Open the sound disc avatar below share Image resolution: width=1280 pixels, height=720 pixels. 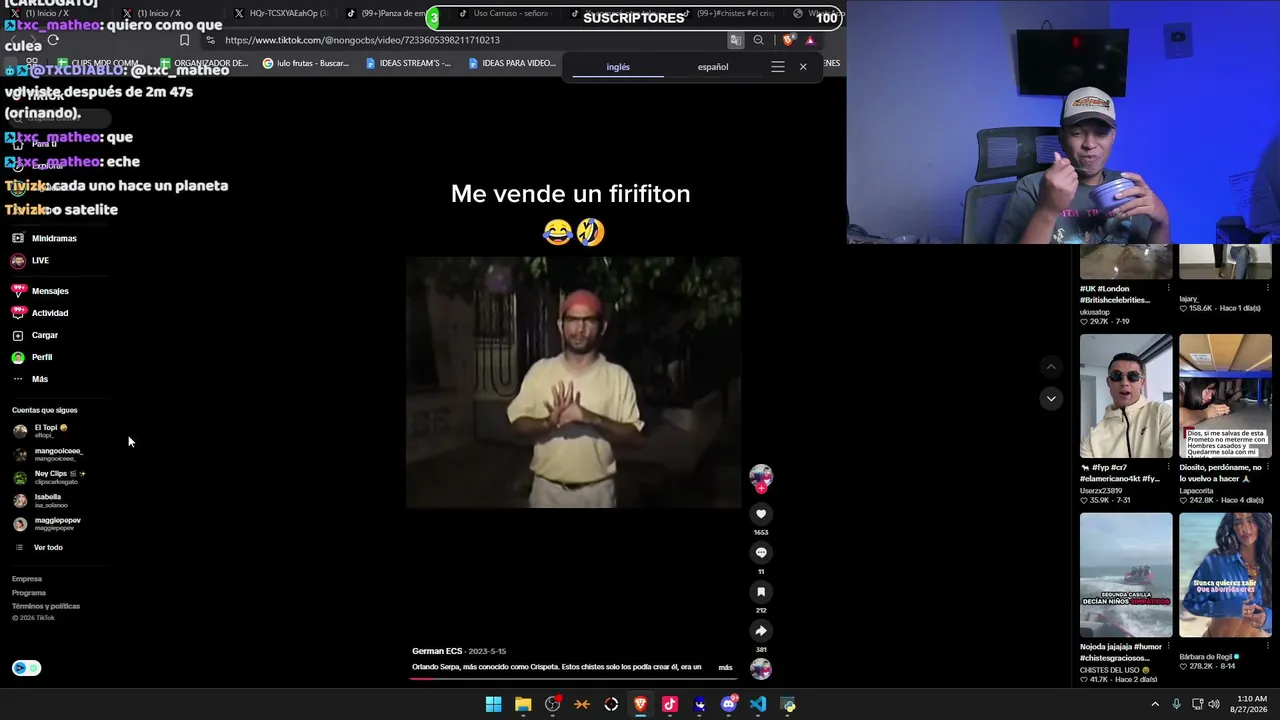point(761,669)
